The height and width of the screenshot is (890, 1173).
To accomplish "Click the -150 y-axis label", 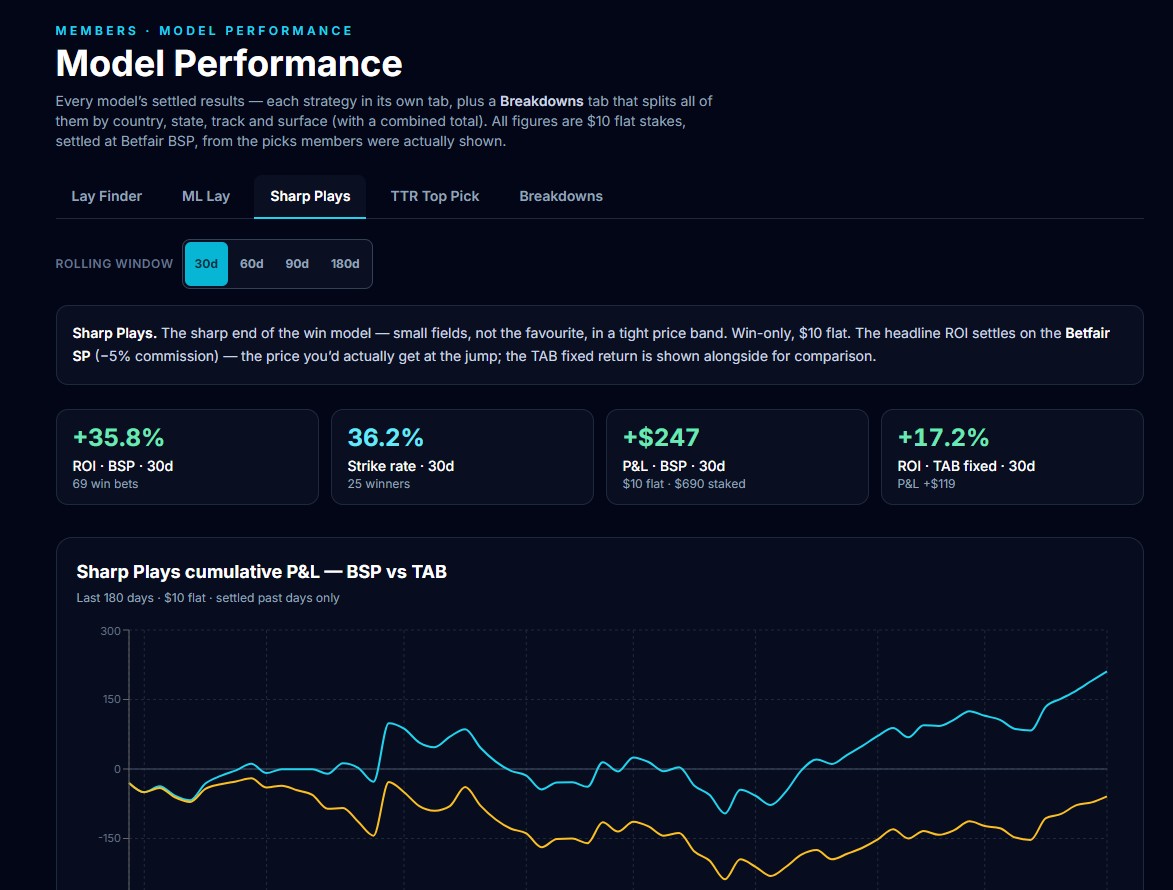I will pos(109,838).
